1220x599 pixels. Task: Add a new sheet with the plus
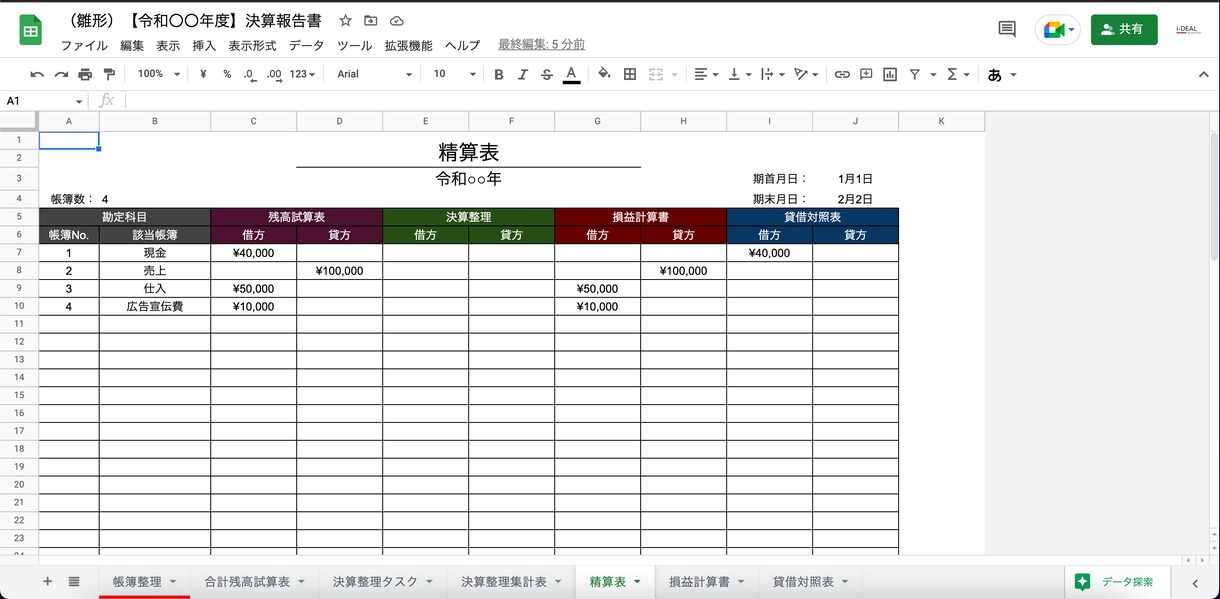tap(47, 581)
